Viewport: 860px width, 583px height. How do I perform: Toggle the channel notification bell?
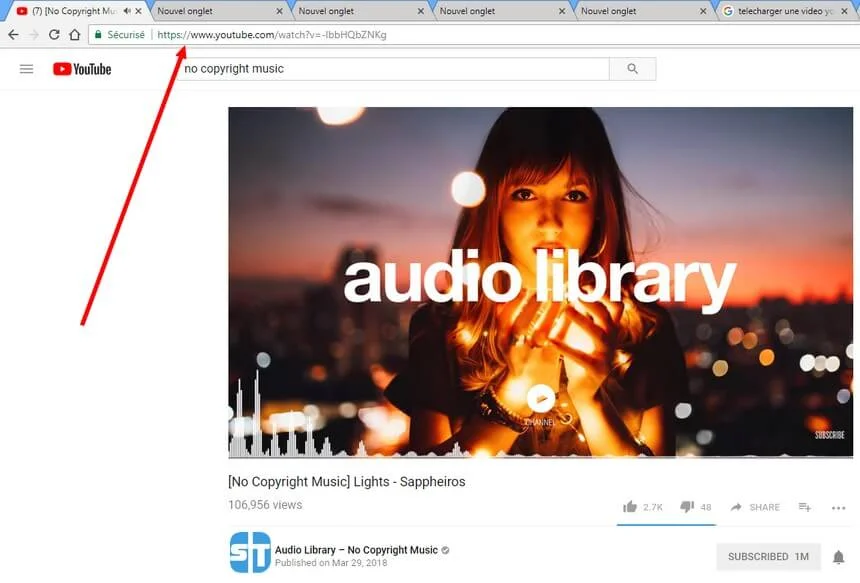pos(838,556)
